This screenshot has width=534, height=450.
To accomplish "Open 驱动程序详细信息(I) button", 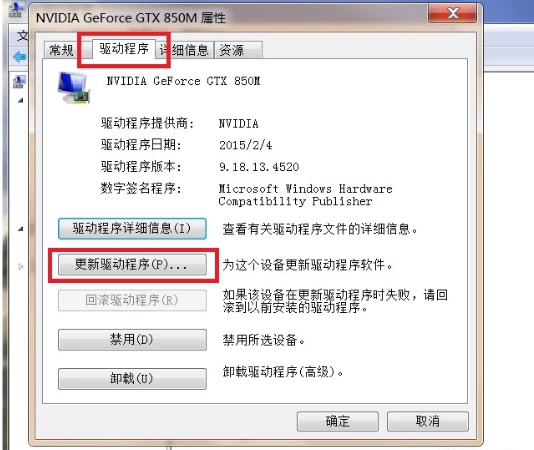I will pos(132,229).
